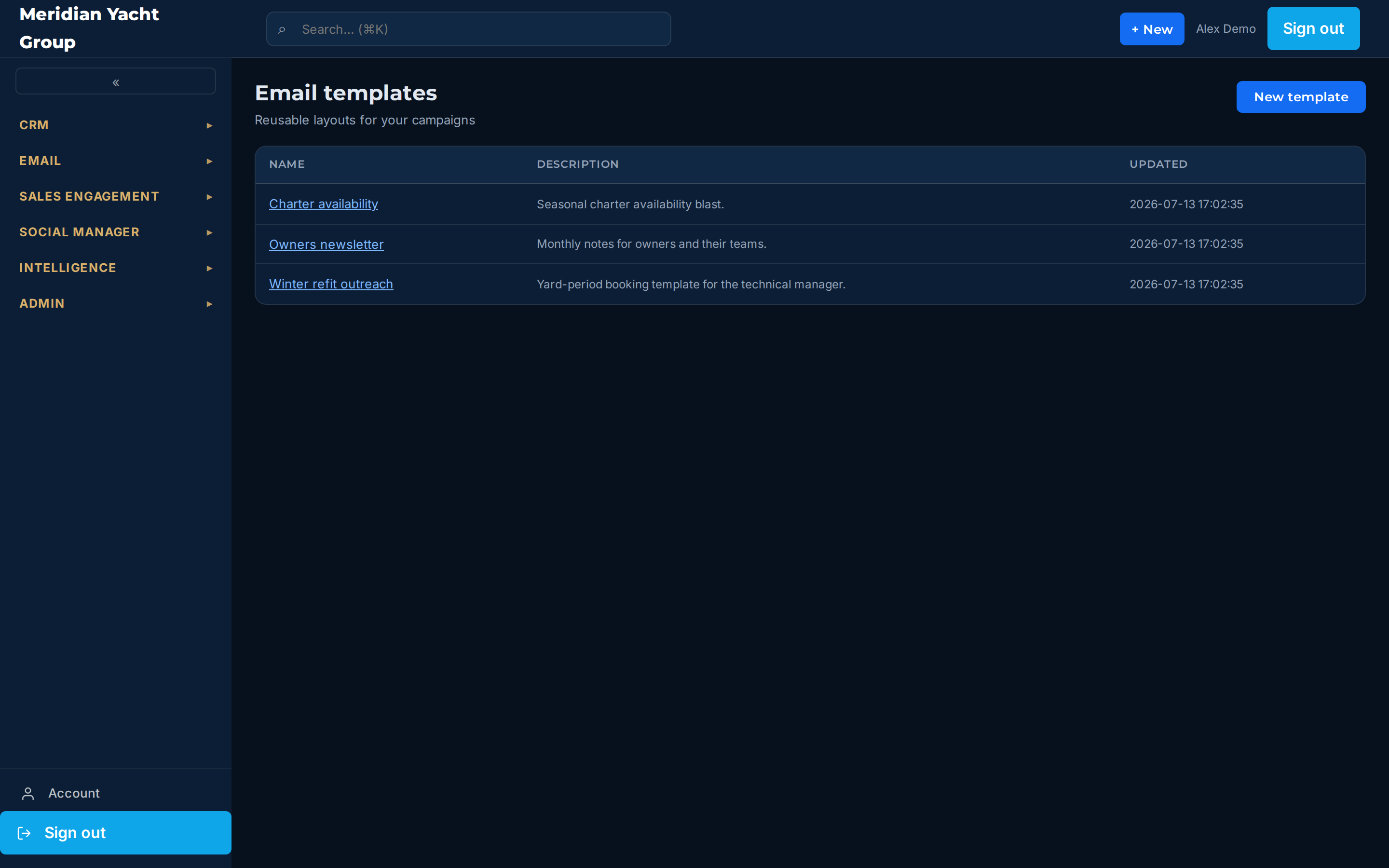Click the updated timestamp in Charter availability row

pyautogui.click(x=1186, y=204)
